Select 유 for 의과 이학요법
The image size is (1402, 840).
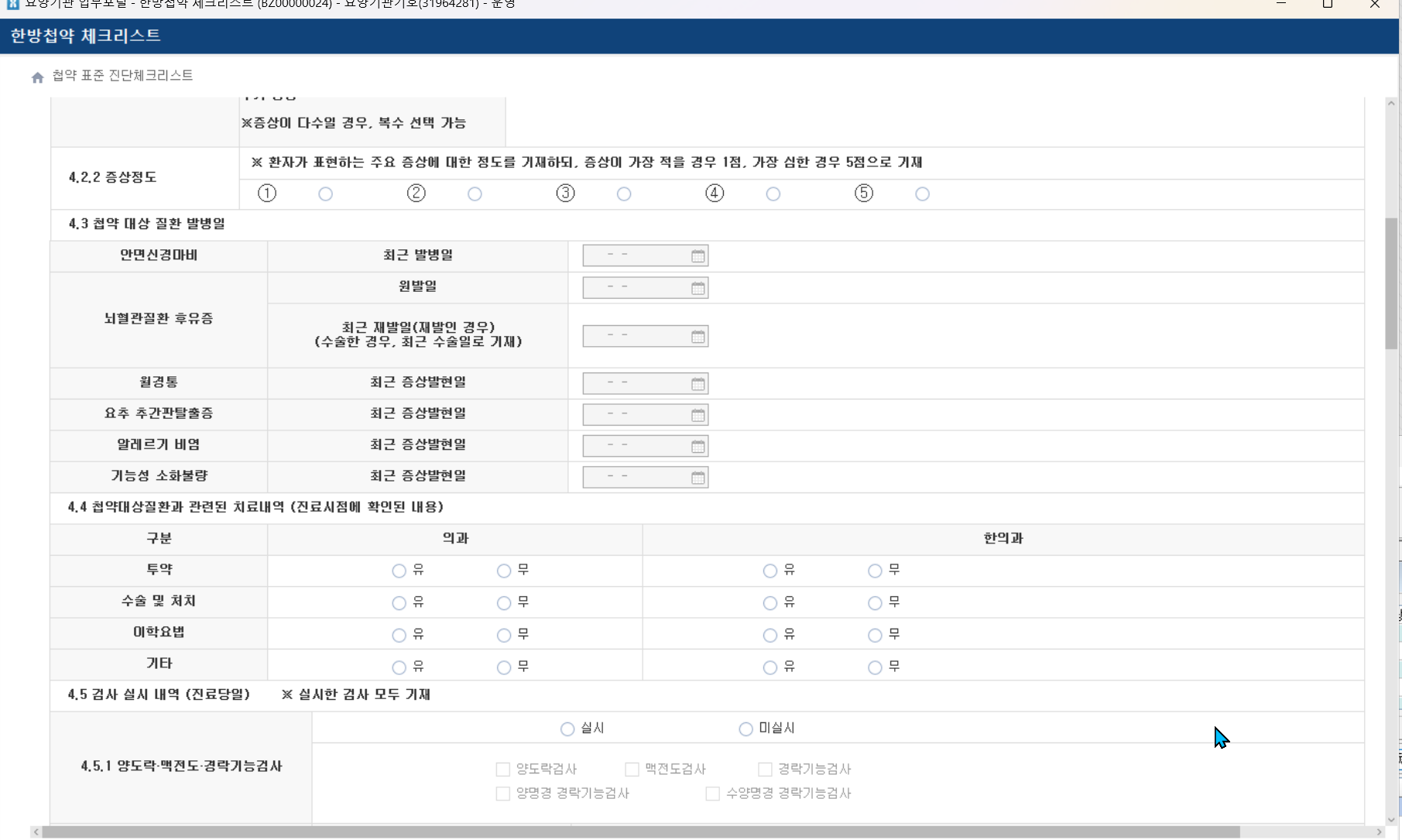pyautogui.click(x=399, y=635)
